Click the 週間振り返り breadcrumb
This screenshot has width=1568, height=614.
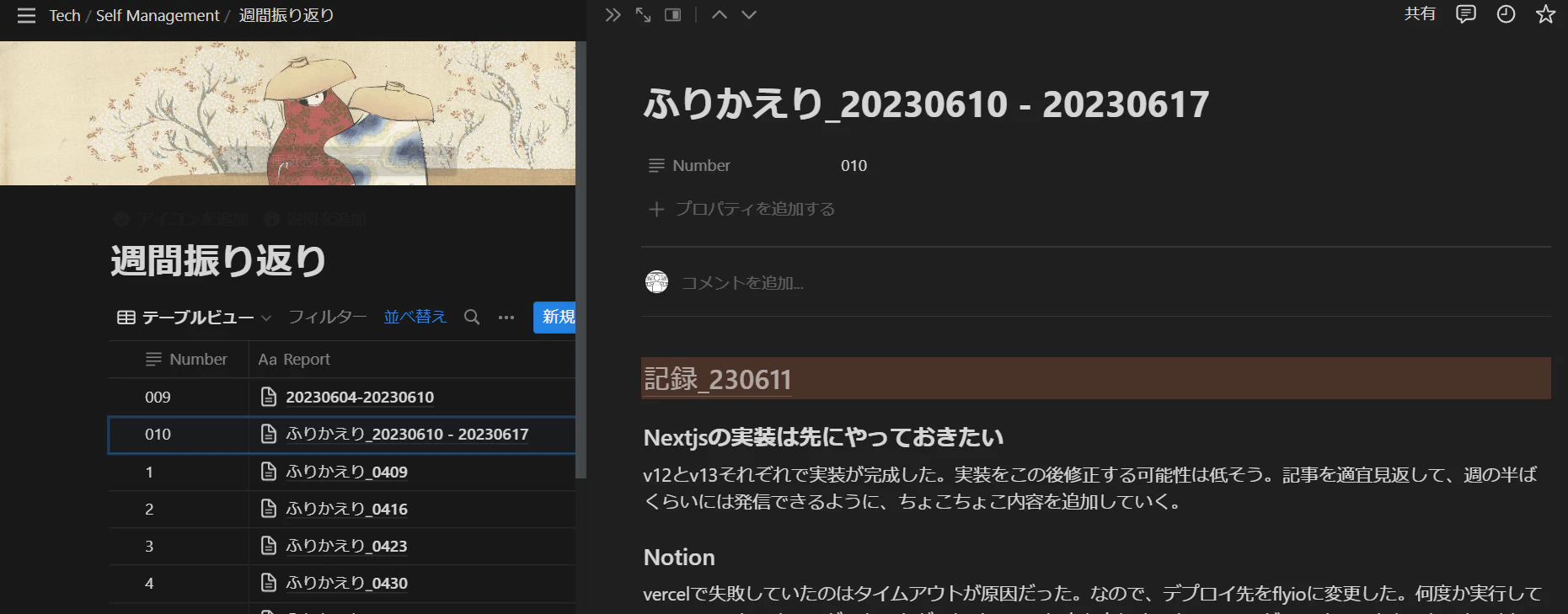(x=286, y=15)
